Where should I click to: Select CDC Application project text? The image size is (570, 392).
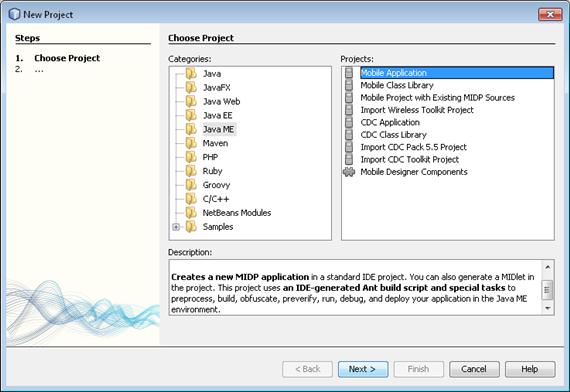pos(390,122)
